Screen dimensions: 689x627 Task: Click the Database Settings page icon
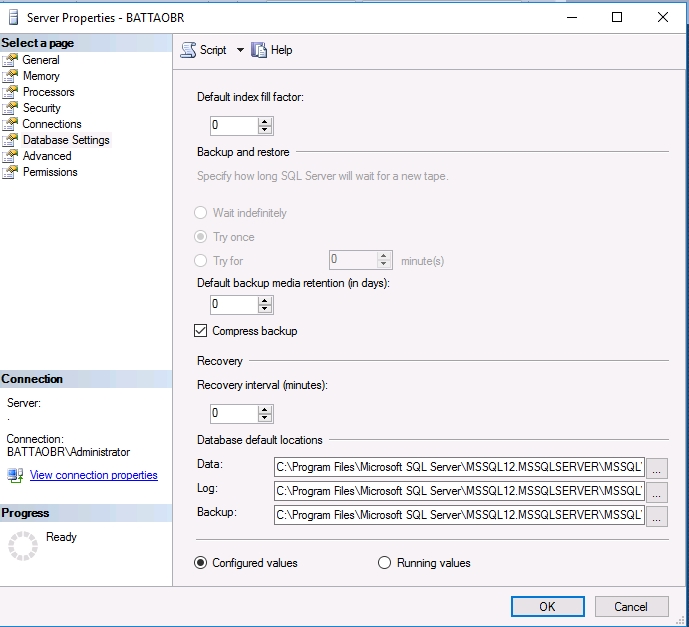pos(10,140)
